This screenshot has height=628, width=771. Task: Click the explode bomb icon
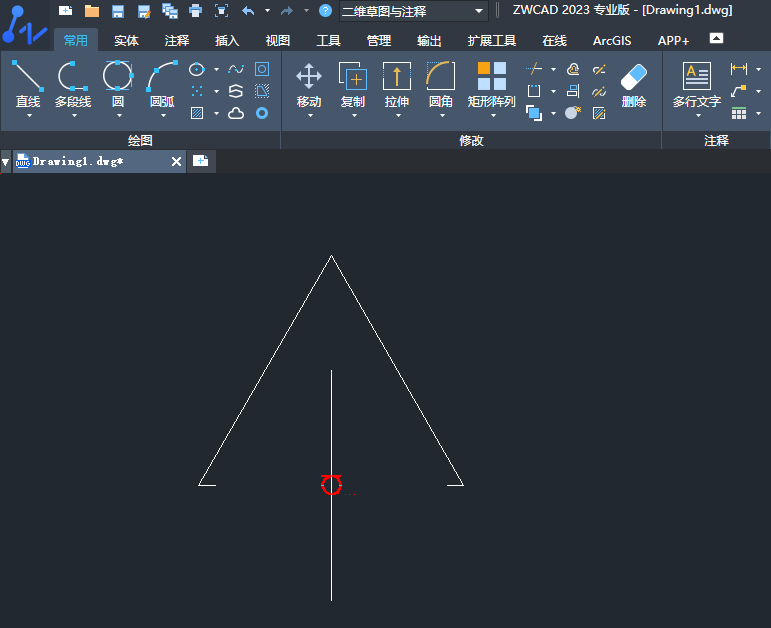click(x=573, y=113)
